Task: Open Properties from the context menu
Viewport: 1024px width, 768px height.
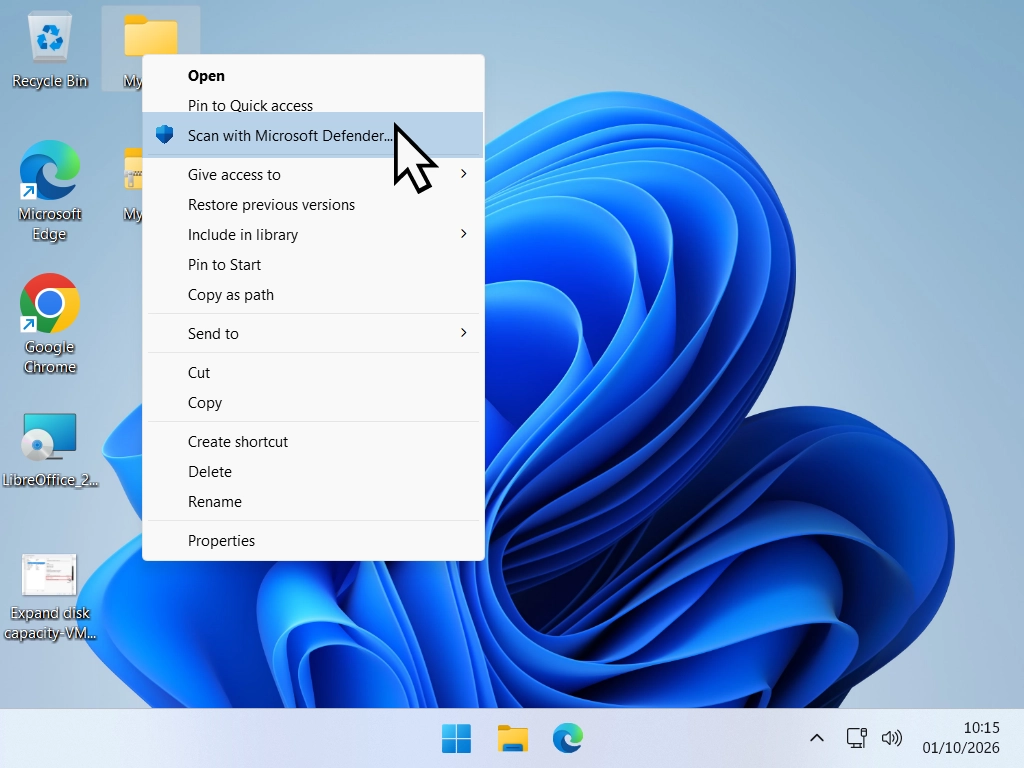Action: coord(313,541)
